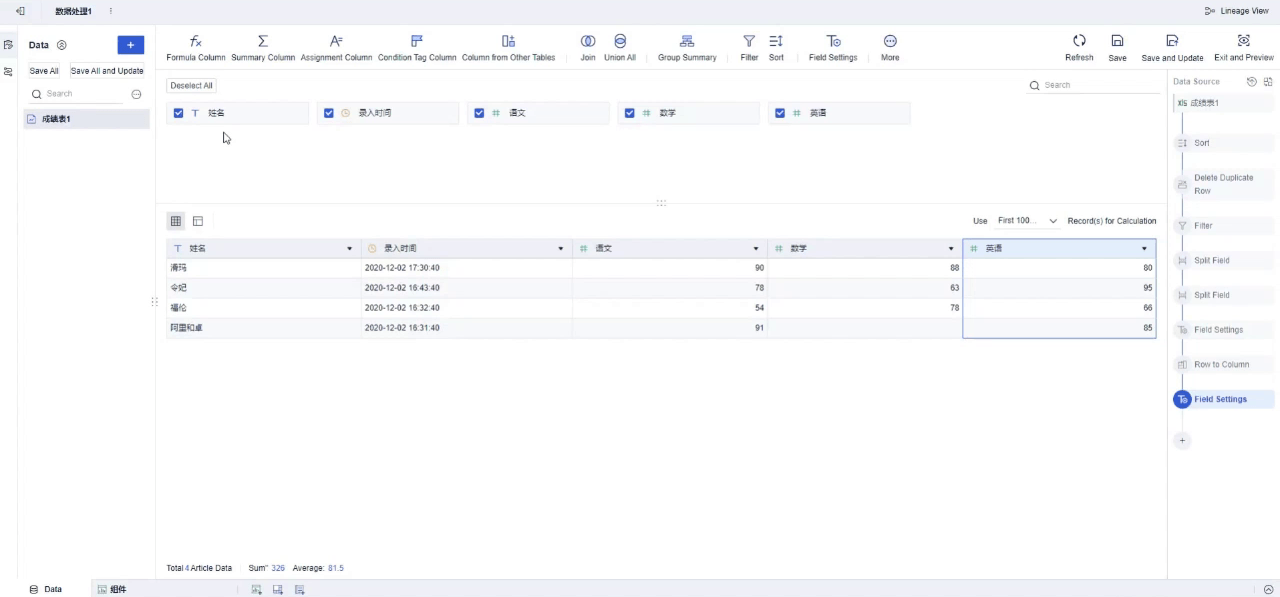Image resolution: width=1280 pixels, height=597 pixels.
Task: Click the Data panel search field
Action: [x=78, y=94]
